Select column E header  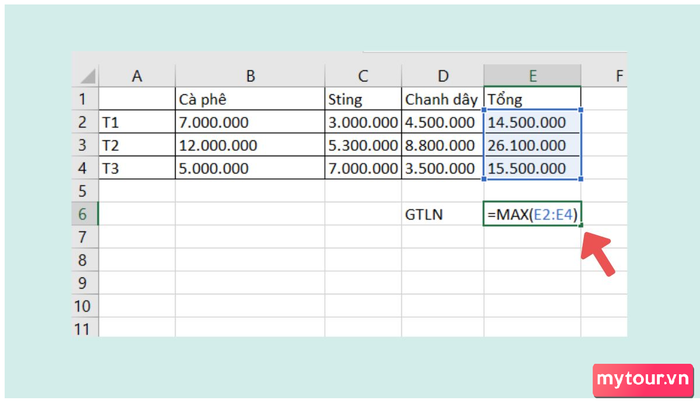click(x=533, y=76)
